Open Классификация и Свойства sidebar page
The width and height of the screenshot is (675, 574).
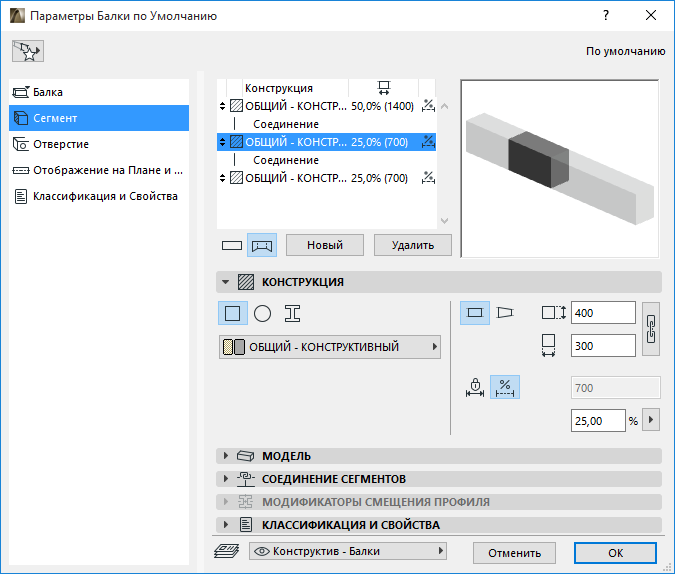click(99, 196)
